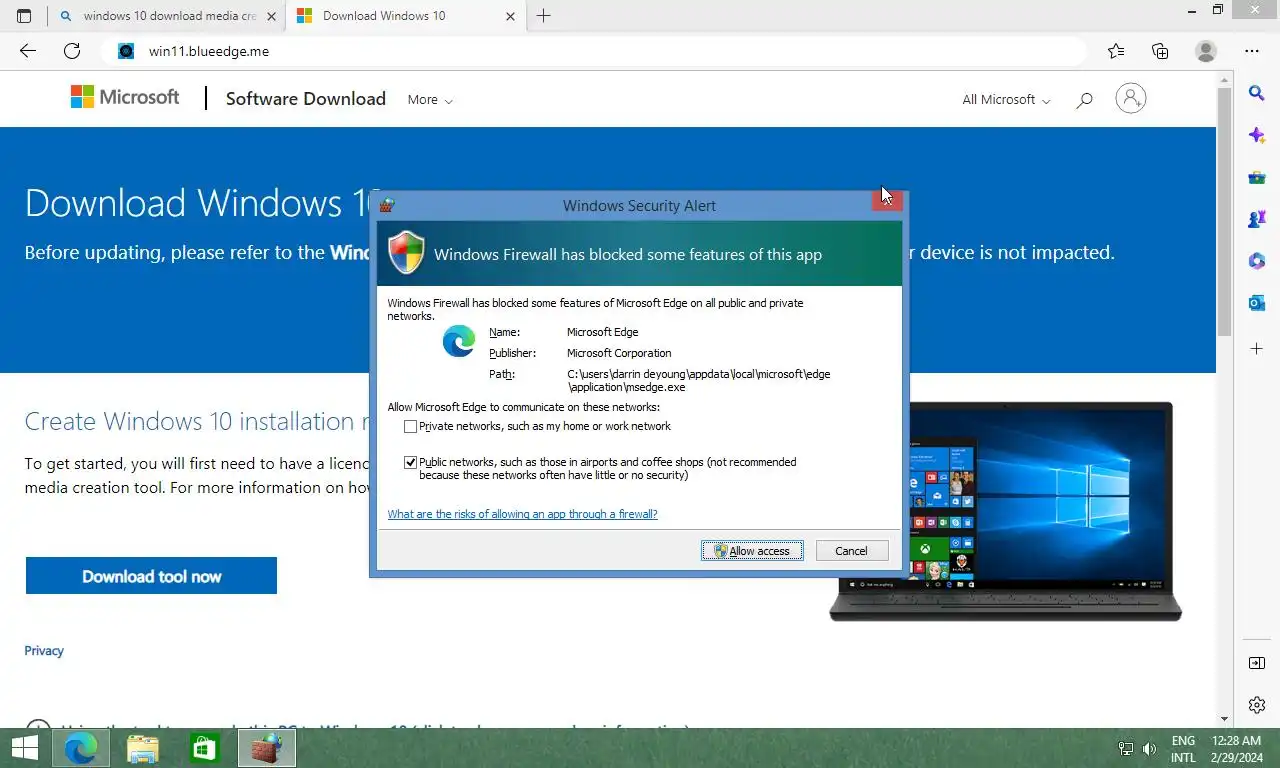
Task: Click the Microsoft logo on the page
Action: coord(125,97)
